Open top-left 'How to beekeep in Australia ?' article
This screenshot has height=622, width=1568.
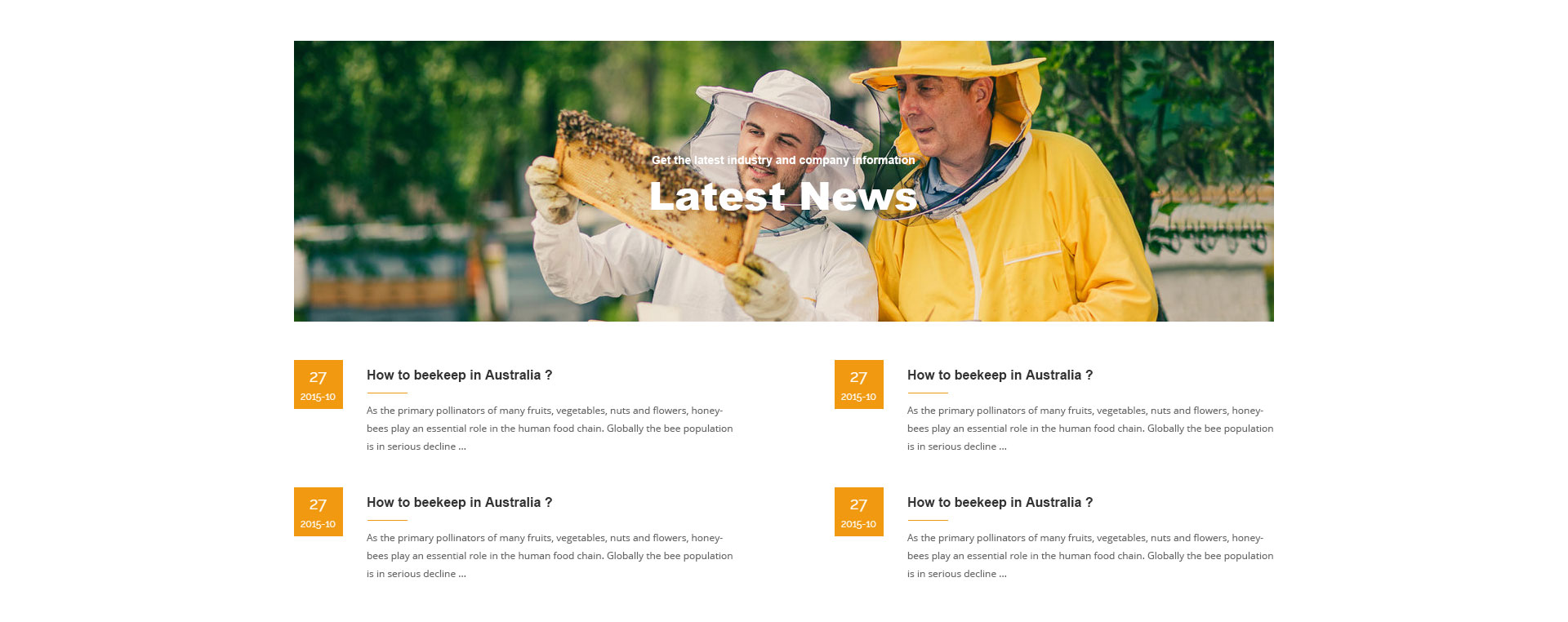click(459, 375)
